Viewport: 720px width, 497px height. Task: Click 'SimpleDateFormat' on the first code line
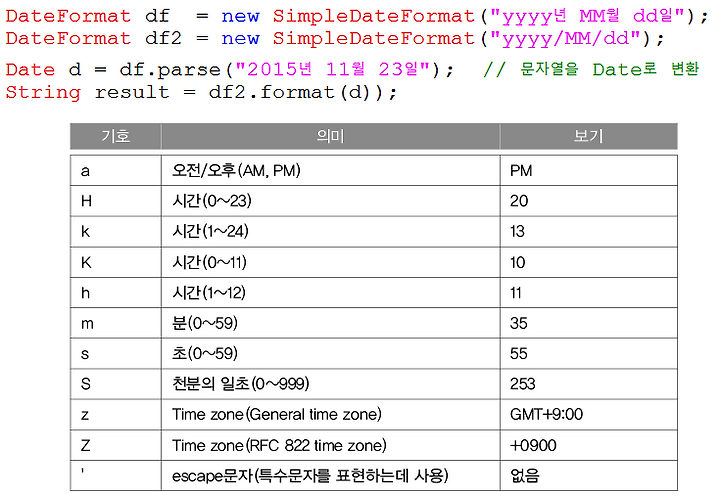[x=373, y=17]
